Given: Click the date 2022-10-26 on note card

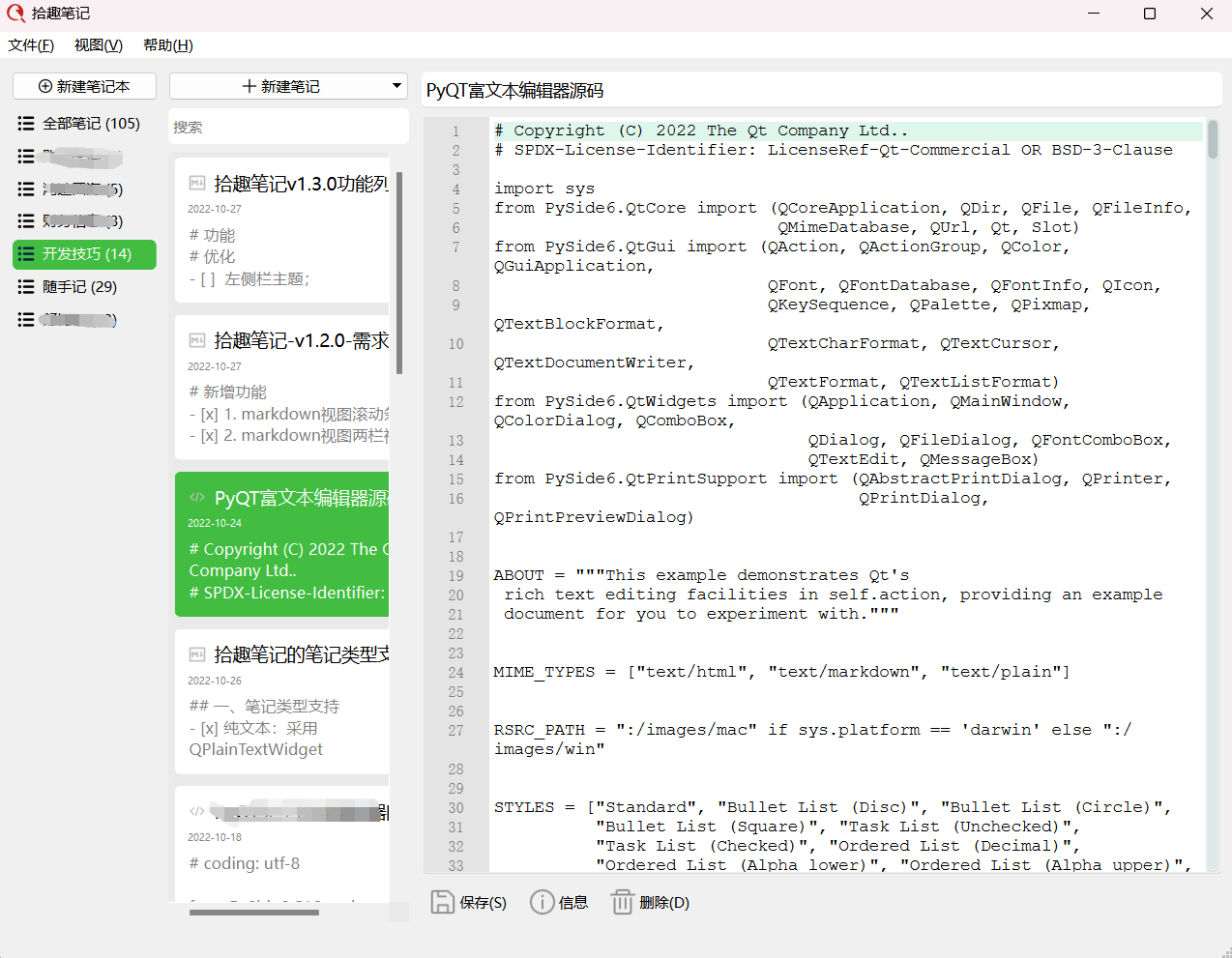Looking at the screenshot, I should point(215,681).
